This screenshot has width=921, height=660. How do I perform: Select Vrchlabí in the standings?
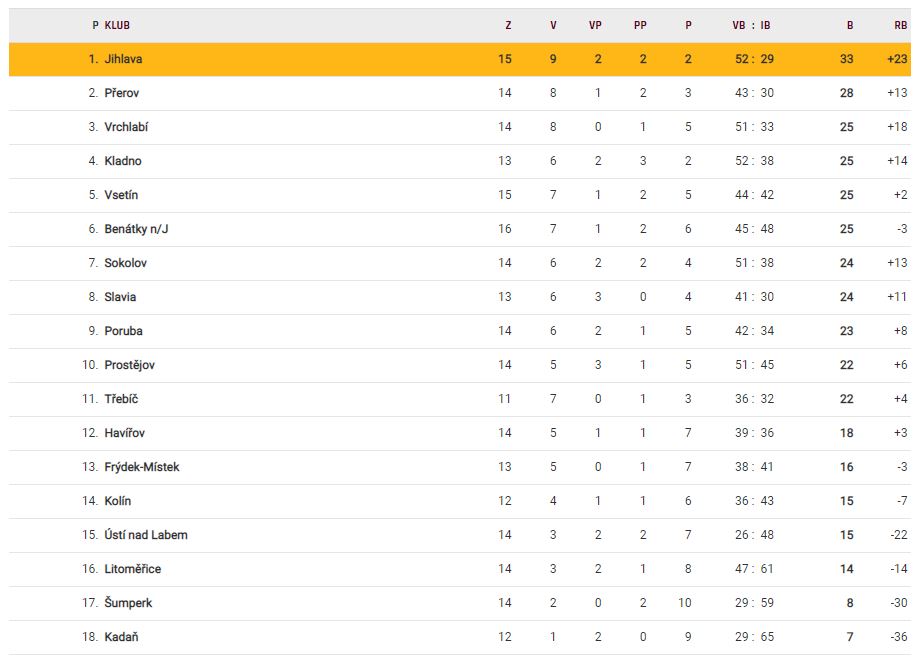(x=126, y=127)
